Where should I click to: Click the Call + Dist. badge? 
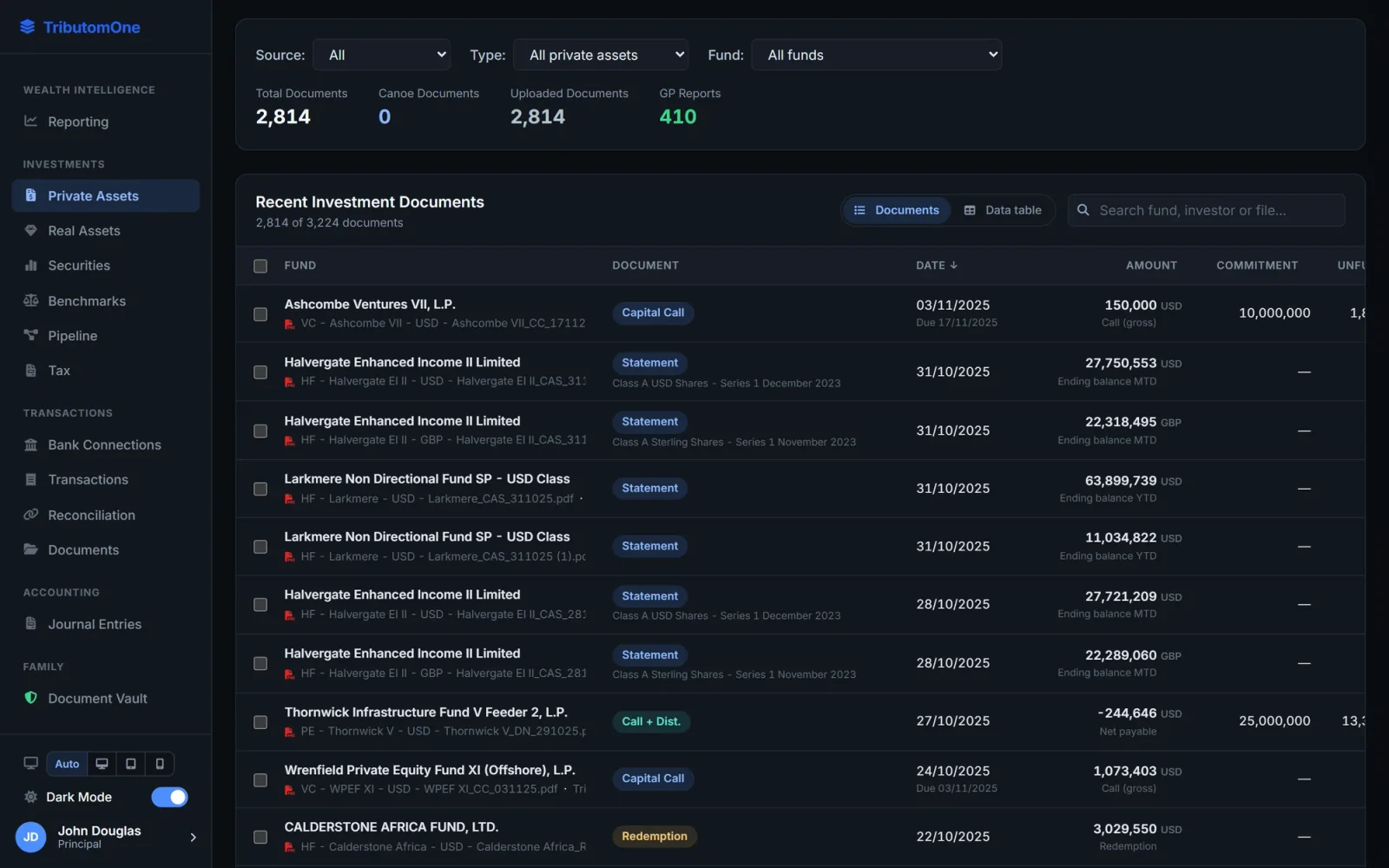coord(651,721)
